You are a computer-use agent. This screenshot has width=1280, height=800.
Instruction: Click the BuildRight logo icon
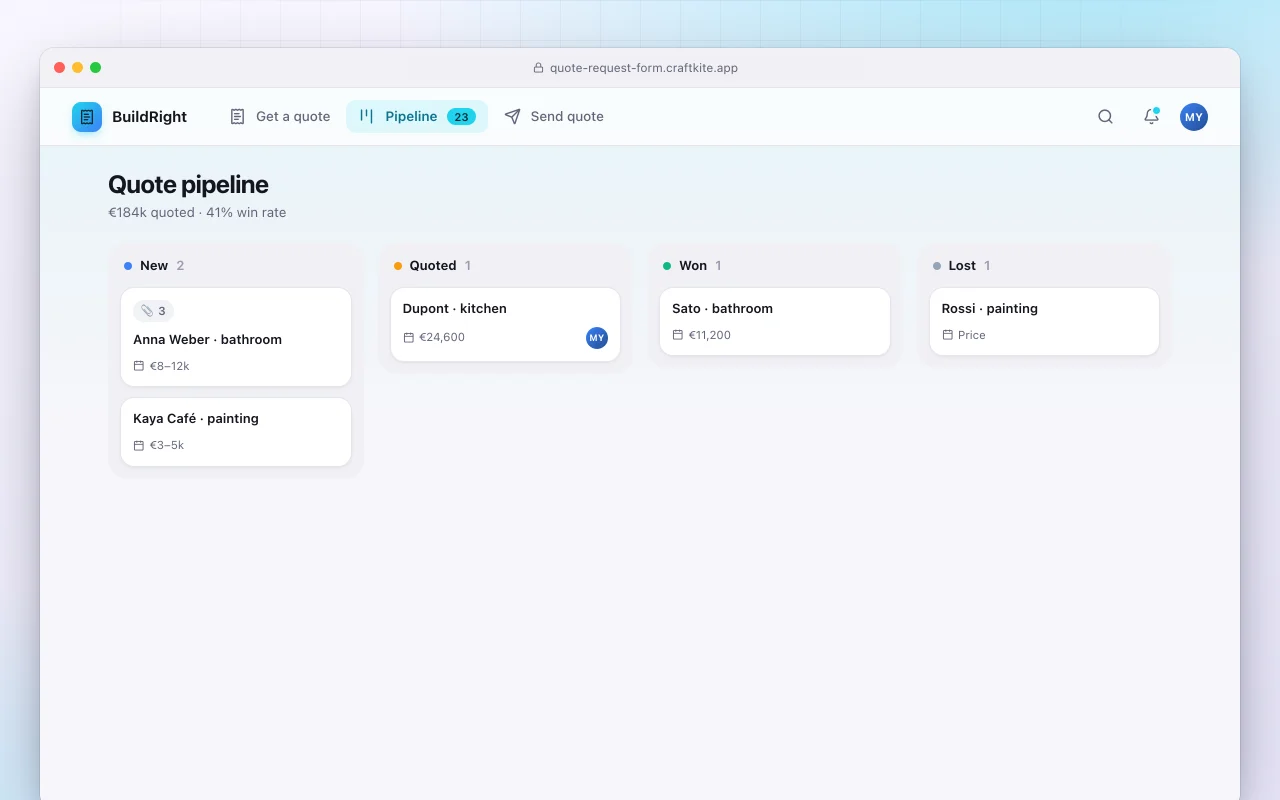[87, 117]
